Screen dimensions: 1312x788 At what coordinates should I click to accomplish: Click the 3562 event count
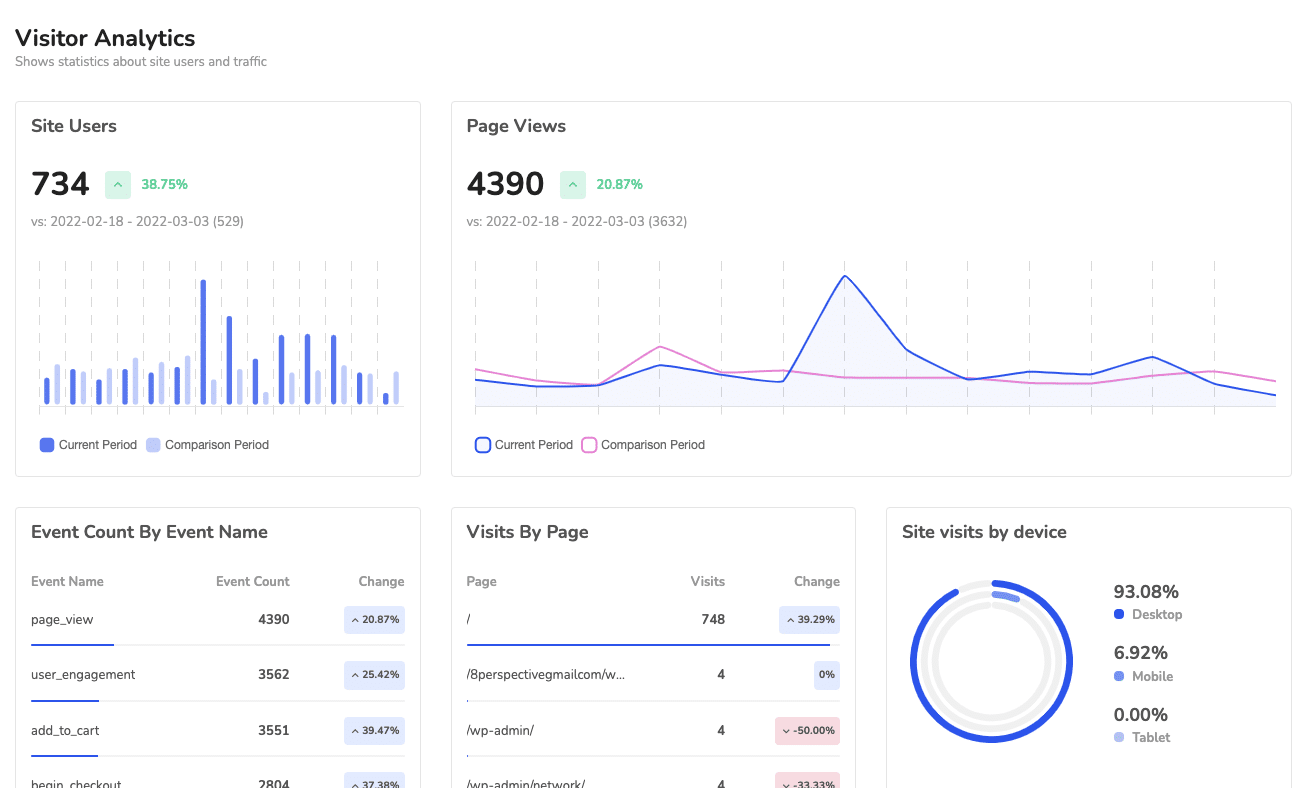point(274,675)
